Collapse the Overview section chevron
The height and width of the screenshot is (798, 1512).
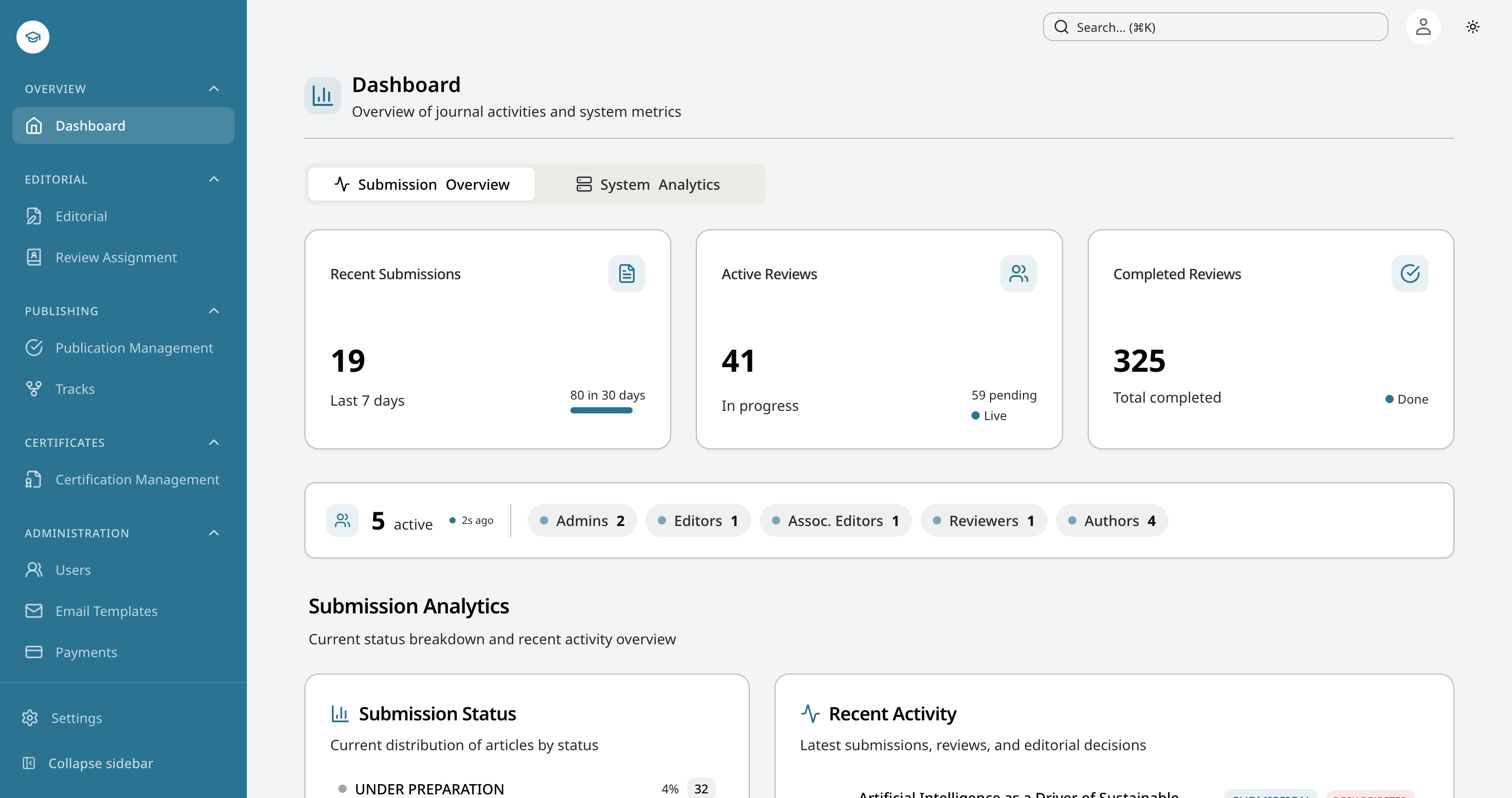[214, 88]
